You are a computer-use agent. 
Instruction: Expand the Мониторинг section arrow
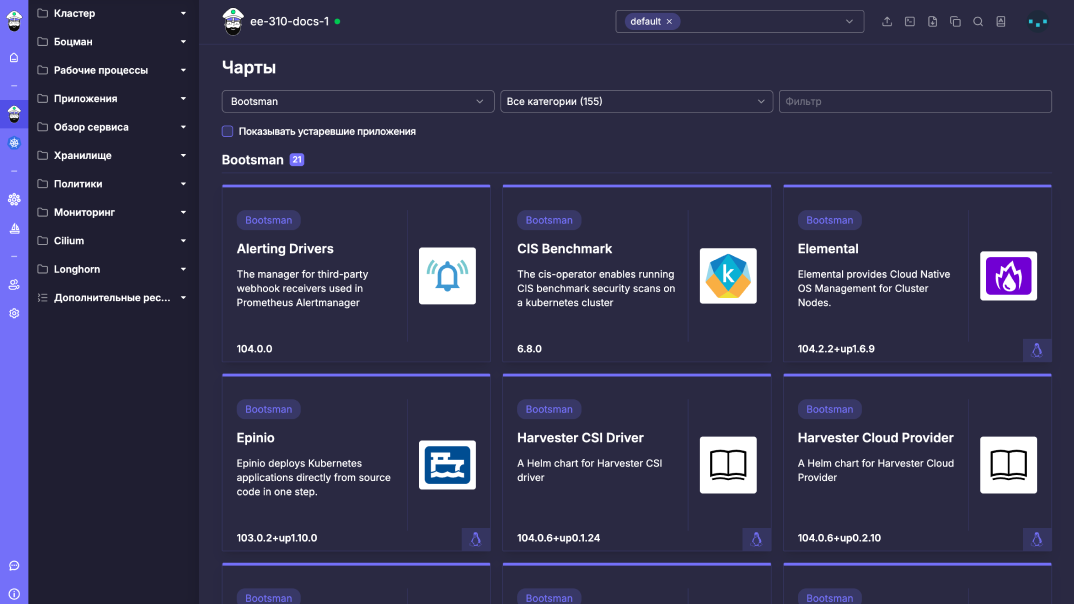click(183, 212)
